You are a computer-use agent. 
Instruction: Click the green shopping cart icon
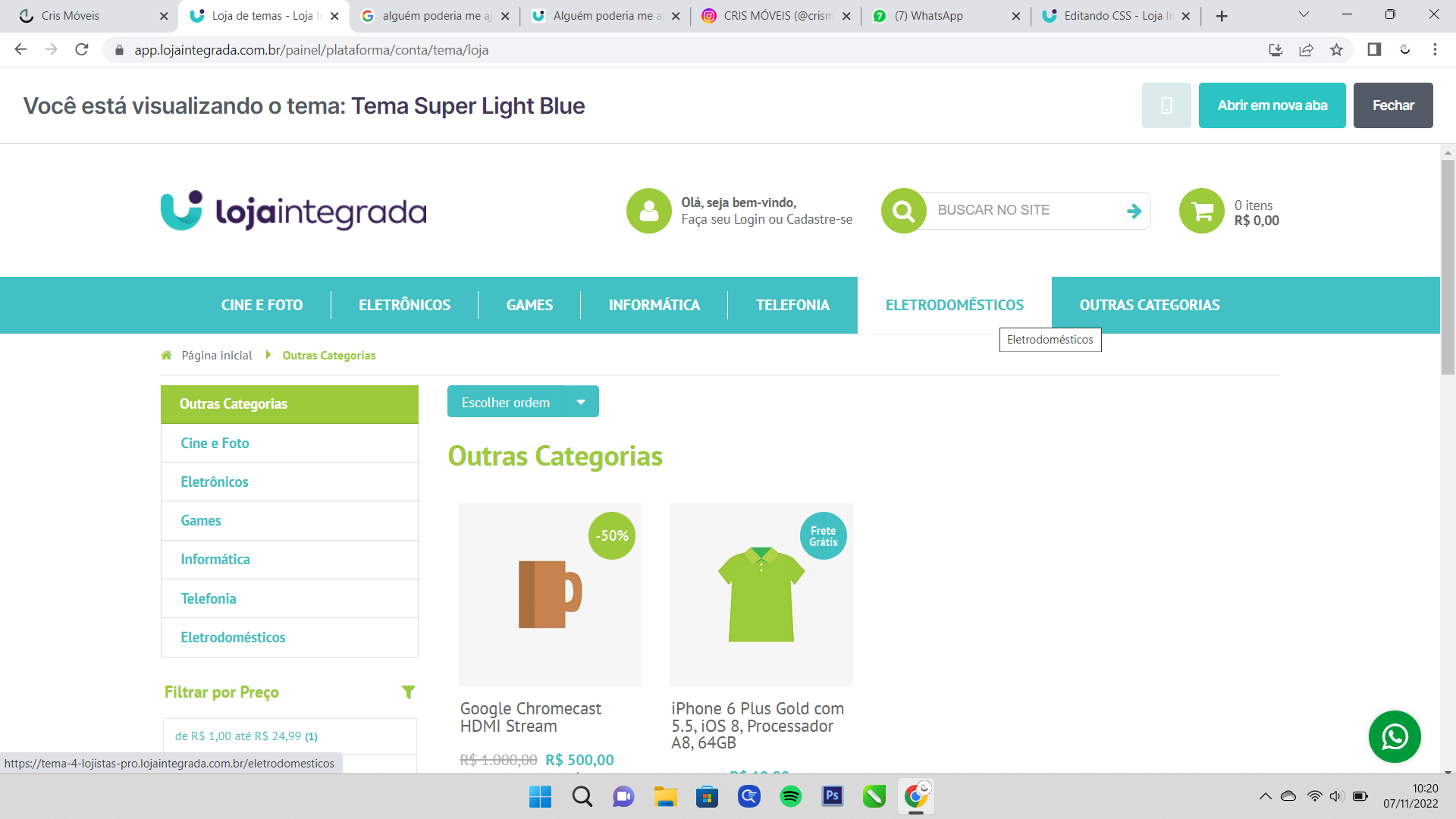1201,211
